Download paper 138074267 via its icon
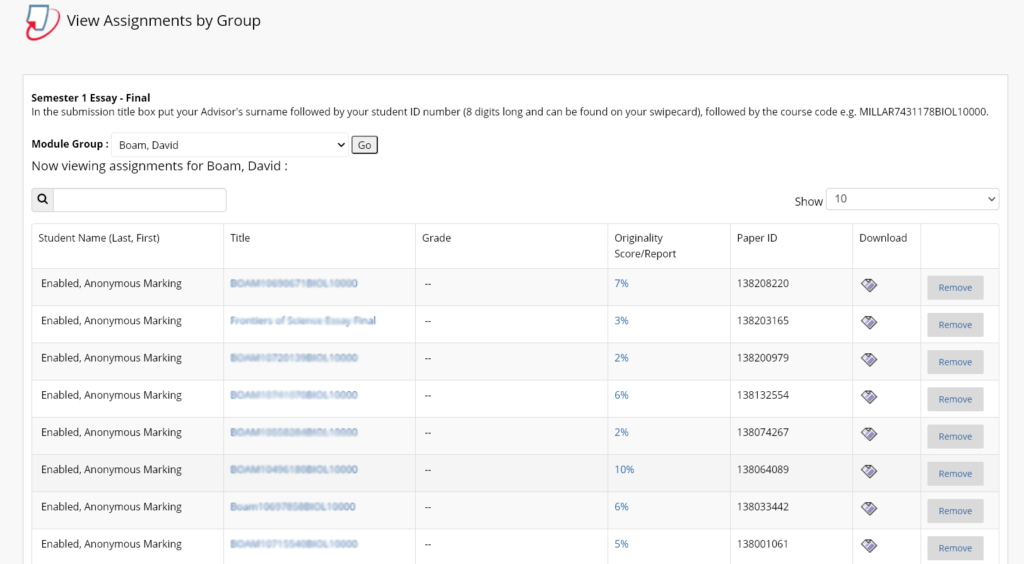 click(x=869, y=433)
